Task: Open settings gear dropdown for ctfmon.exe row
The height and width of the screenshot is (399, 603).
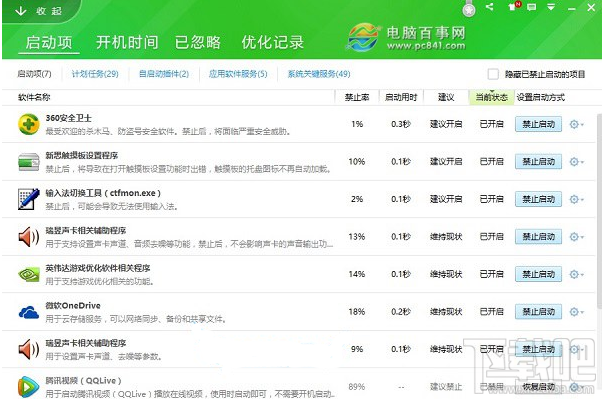Action: (576, 200)
